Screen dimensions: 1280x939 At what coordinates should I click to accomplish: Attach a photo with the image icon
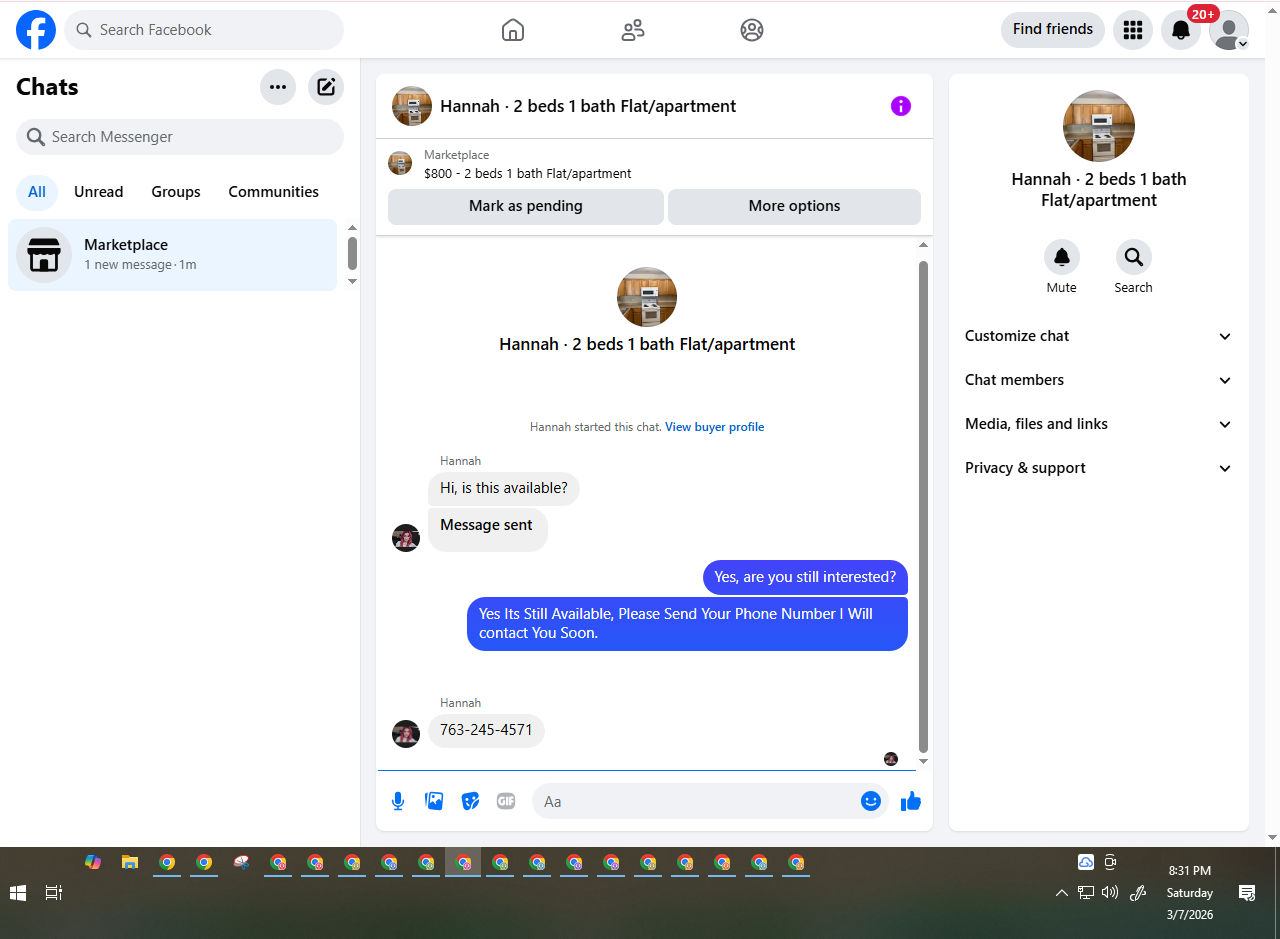coord(434,801)
